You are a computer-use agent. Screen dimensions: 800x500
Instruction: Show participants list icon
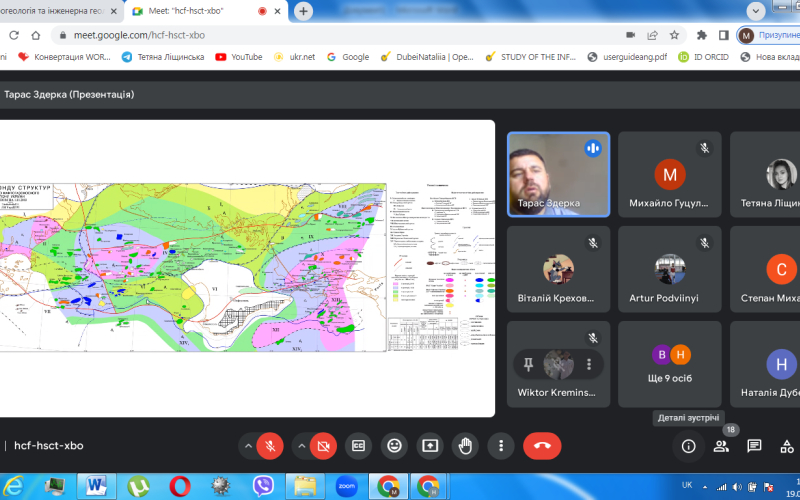[x=721, y=446]
